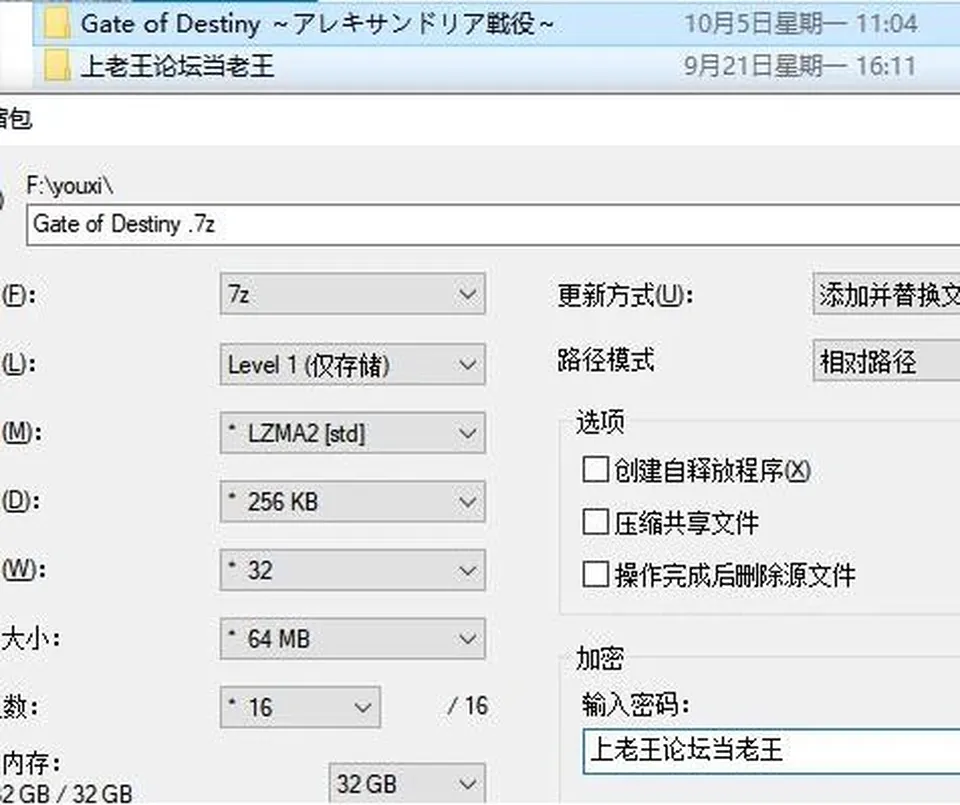
Task: Open the 更新方式 dropdown showing 添加并替换
Action: (x=887, y=294)
